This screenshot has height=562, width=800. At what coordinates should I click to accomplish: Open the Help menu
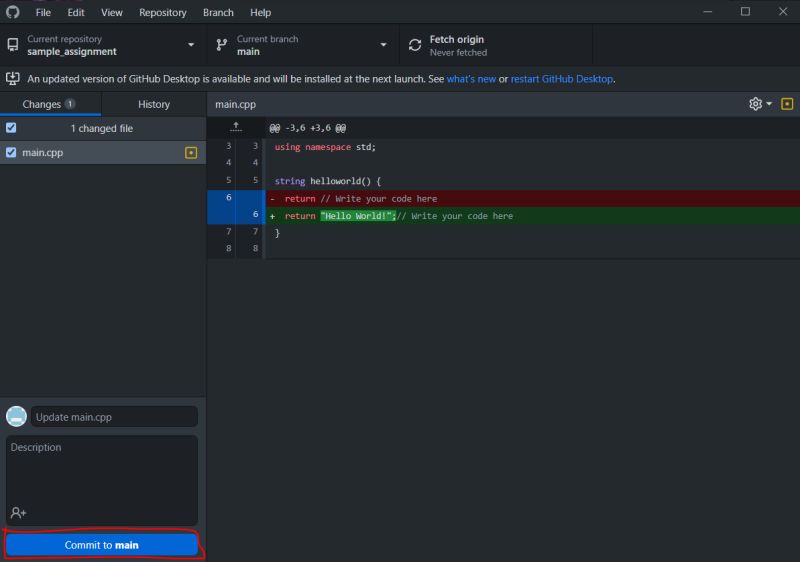tap(260, 12)
